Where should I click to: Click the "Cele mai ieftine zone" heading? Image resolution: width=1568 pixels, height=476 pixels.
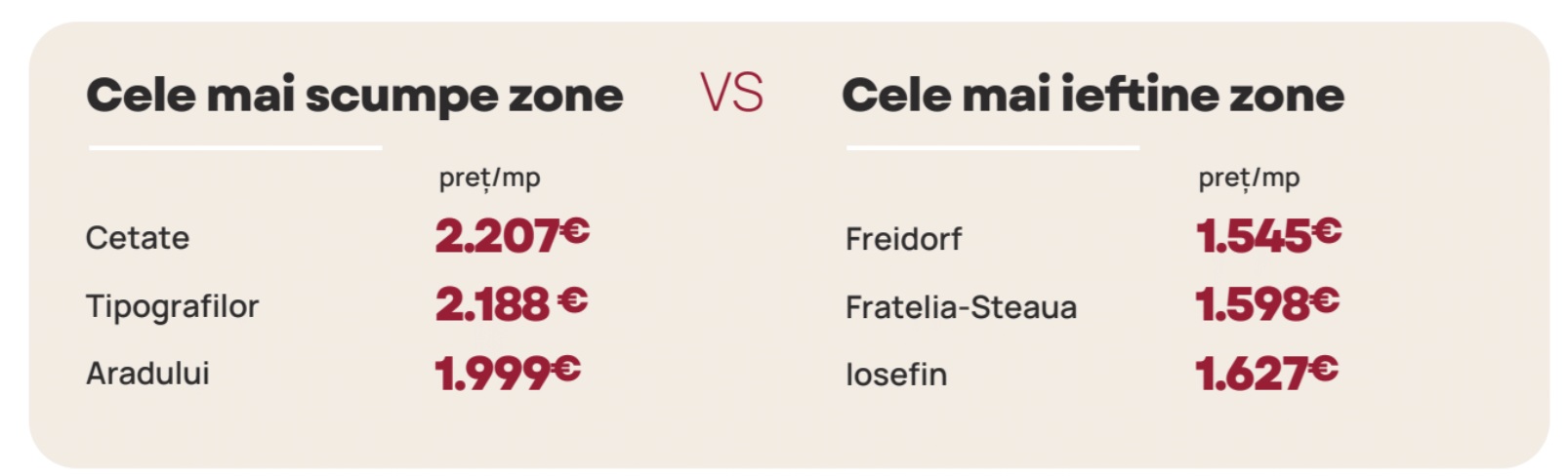(x=1093, y=96)
